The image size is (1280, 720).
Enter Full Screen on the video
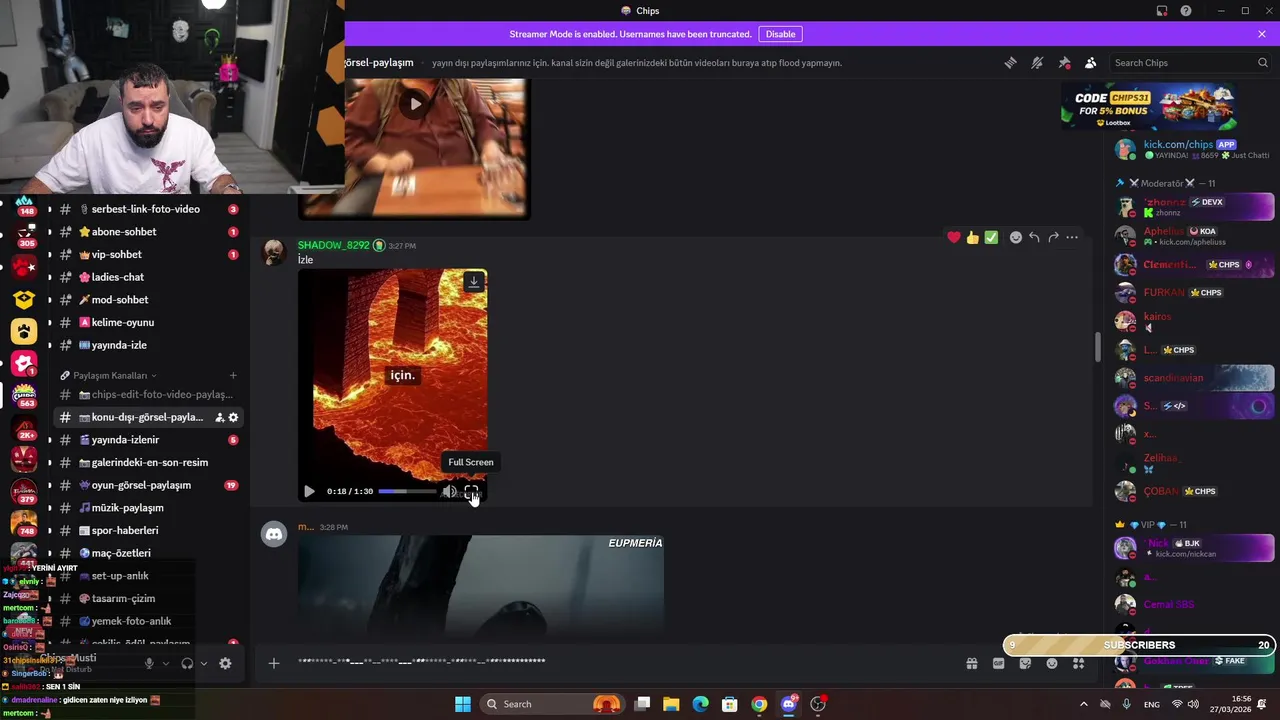pyautogui.click(x=471, y=491)
